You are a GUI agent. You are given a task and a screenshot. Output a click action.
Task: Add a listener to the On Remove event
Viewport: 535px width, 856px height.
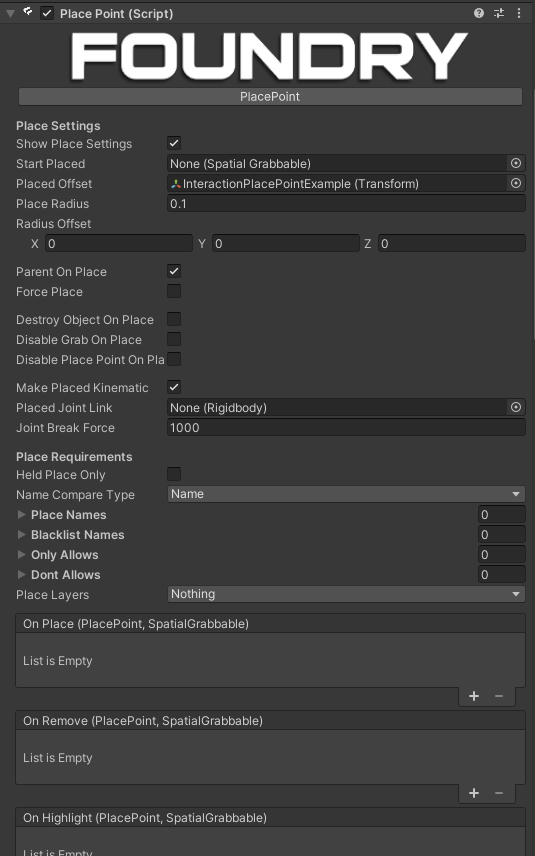click(474, 793)
